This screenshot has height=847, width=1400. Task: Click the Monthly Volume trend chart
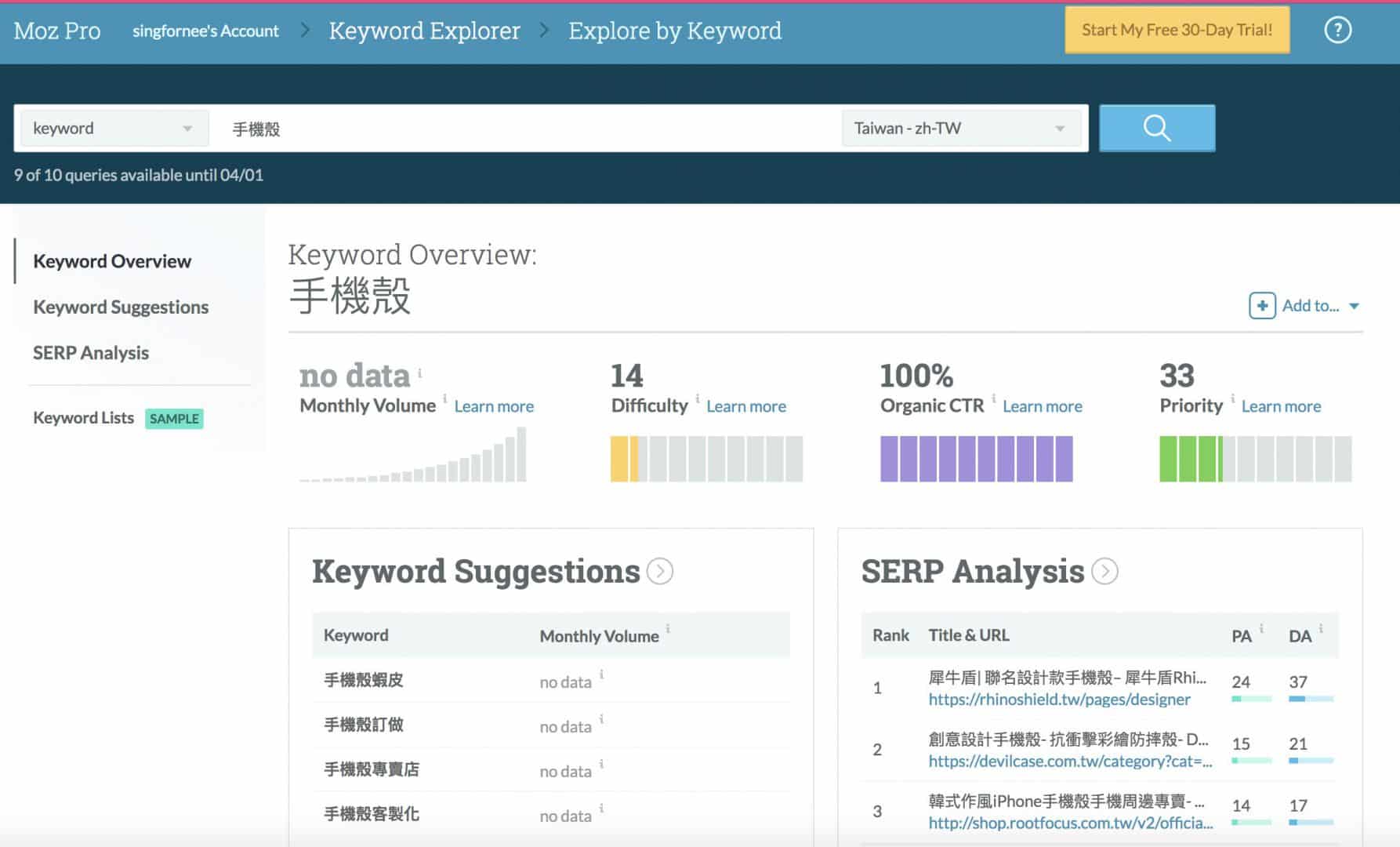point(413,454)
